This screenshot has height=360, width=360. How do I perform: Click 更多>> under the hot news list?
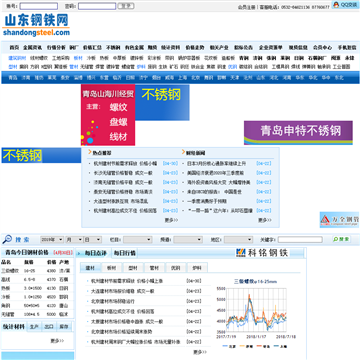tap(171, 220)
